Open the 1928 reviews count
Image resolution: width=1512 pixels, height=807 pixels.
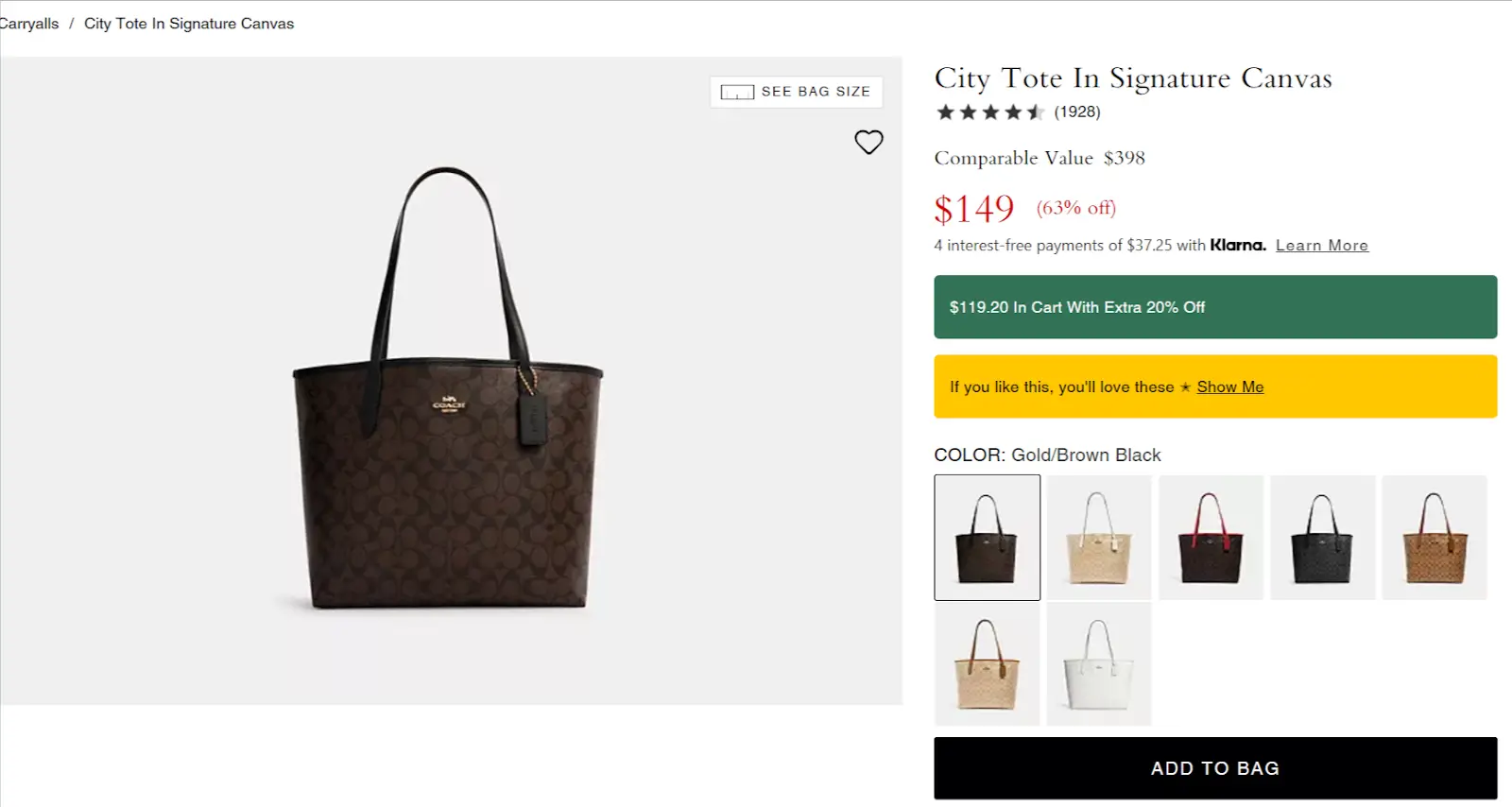pos(1077,112)
